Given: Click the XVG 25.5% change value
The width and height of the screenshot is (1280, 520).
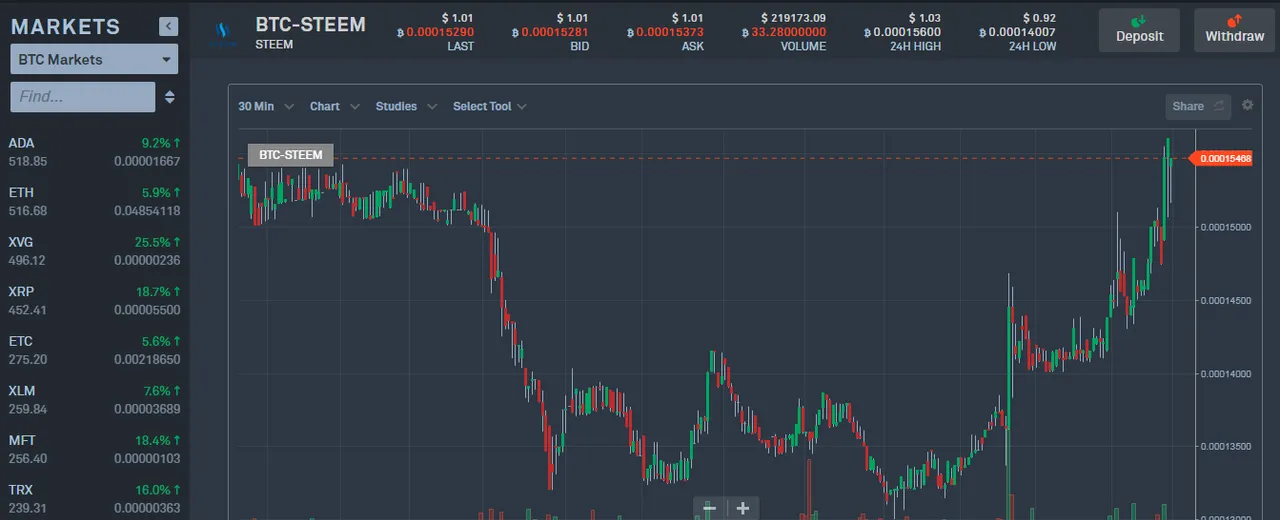Looking at the screenshot, I should click(x=158, y=242).
